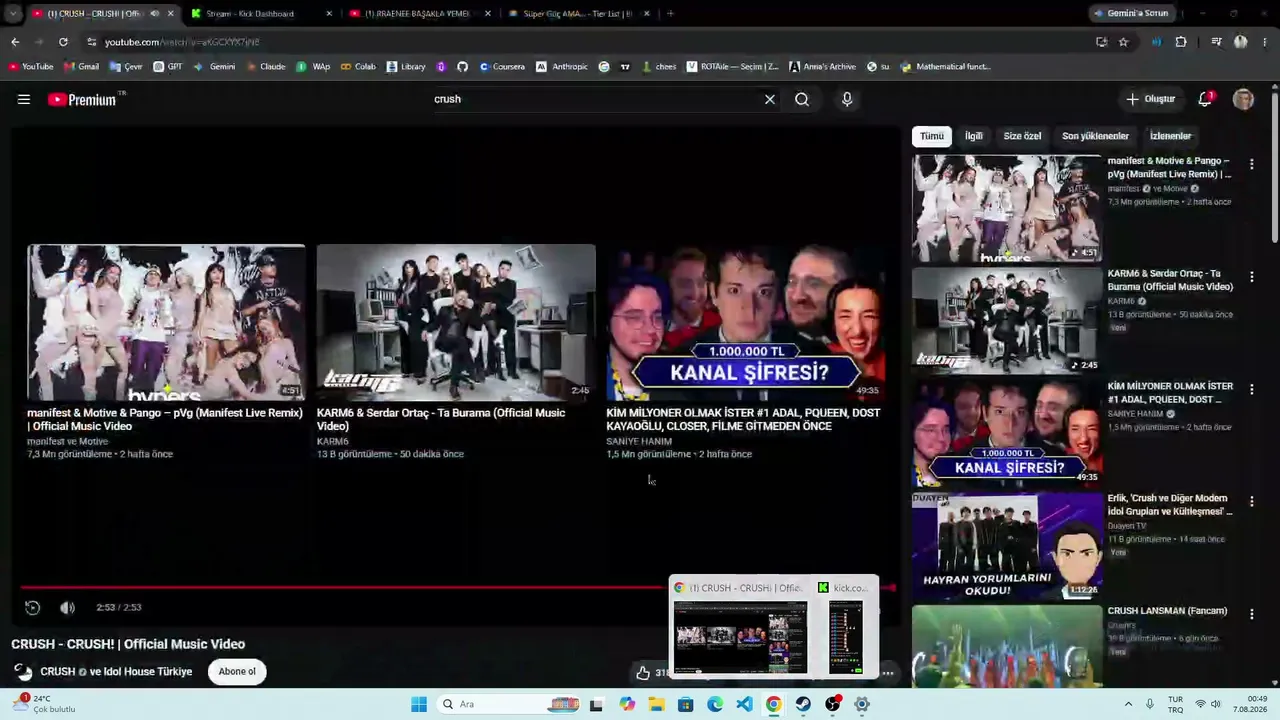Image resolution: width=1280 pixels, height=720 pixels.
Task: Click the taskbar Ara search box
Action: (x=510, y=704)
